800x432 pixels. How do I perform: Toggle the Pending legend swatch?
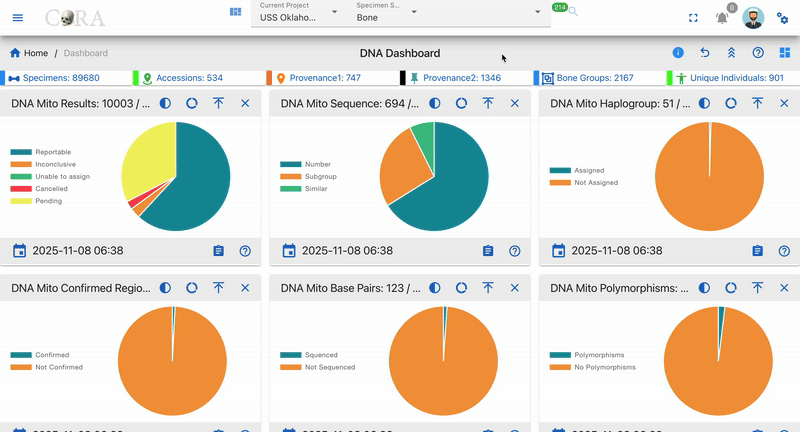click(21, 201)
